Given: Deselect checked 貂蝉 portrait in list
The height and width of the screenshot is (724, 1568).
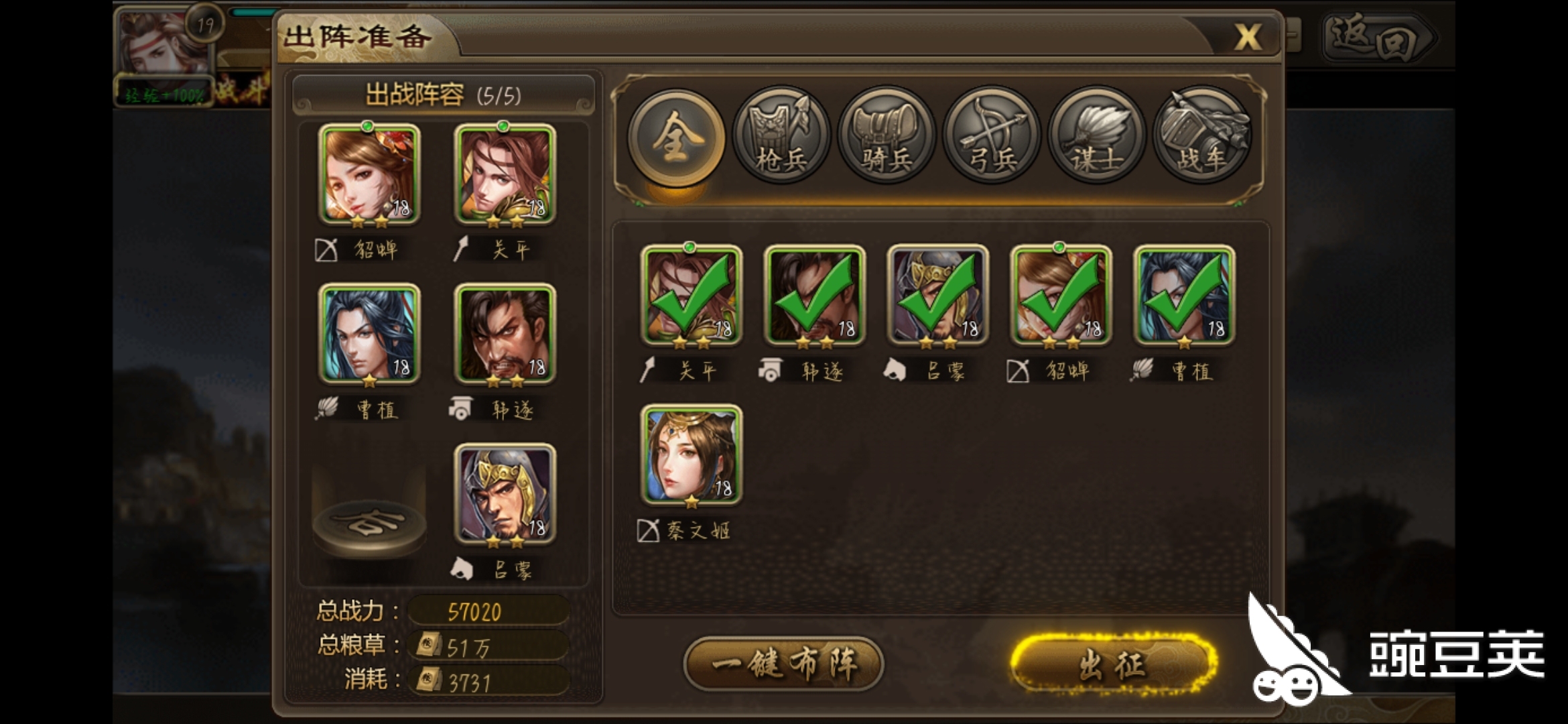Looking at the screenshot, I should click(x=1061, y=296).
